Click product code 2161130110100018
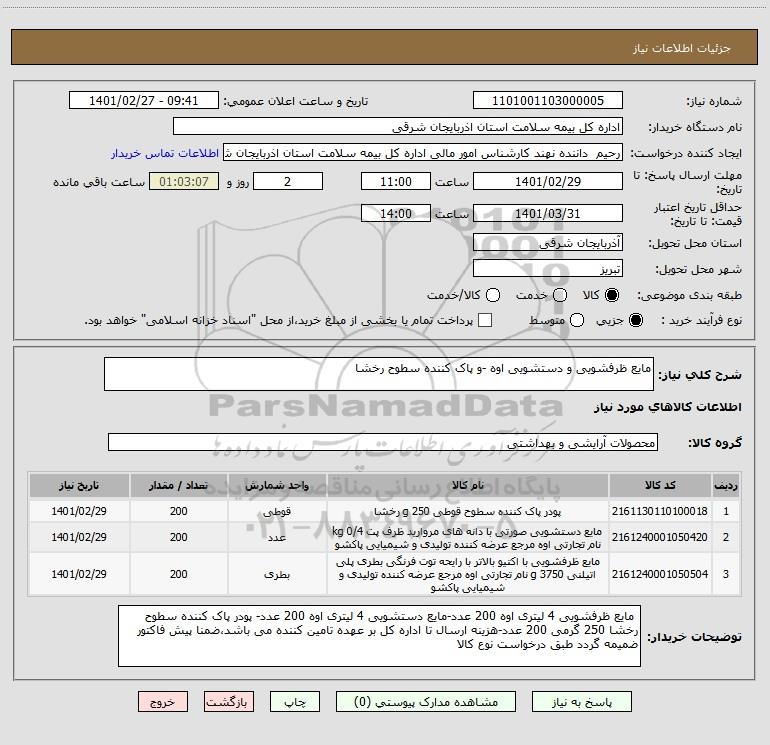This screenshot has width=770, height=745. [660, 511]
